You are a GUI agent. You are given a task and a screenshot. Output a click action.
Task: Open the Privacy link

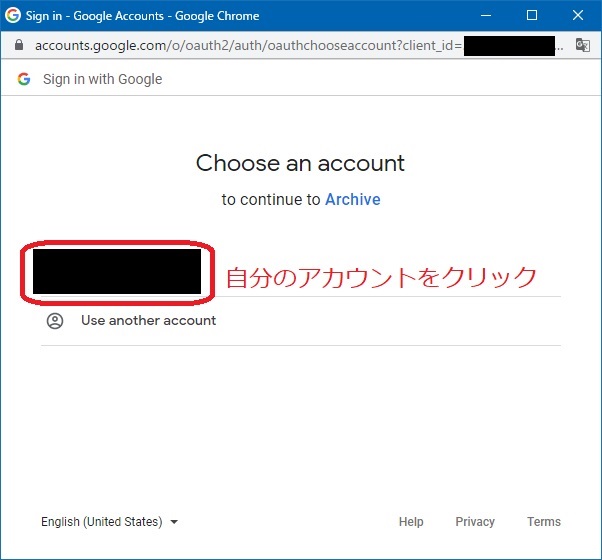point(475,522)
